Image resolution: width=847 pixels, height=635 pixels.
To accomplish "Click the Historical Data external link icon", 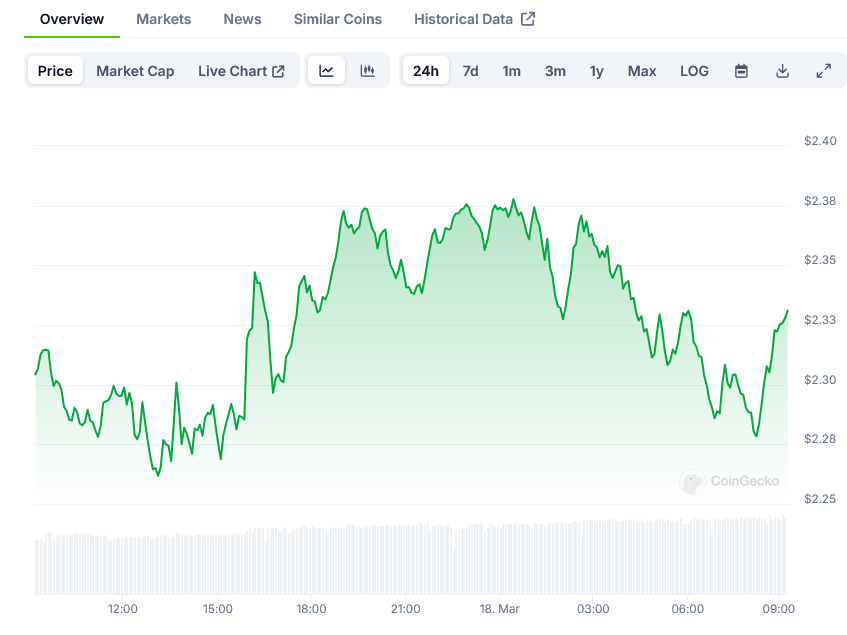I will (x=528, y=19).
